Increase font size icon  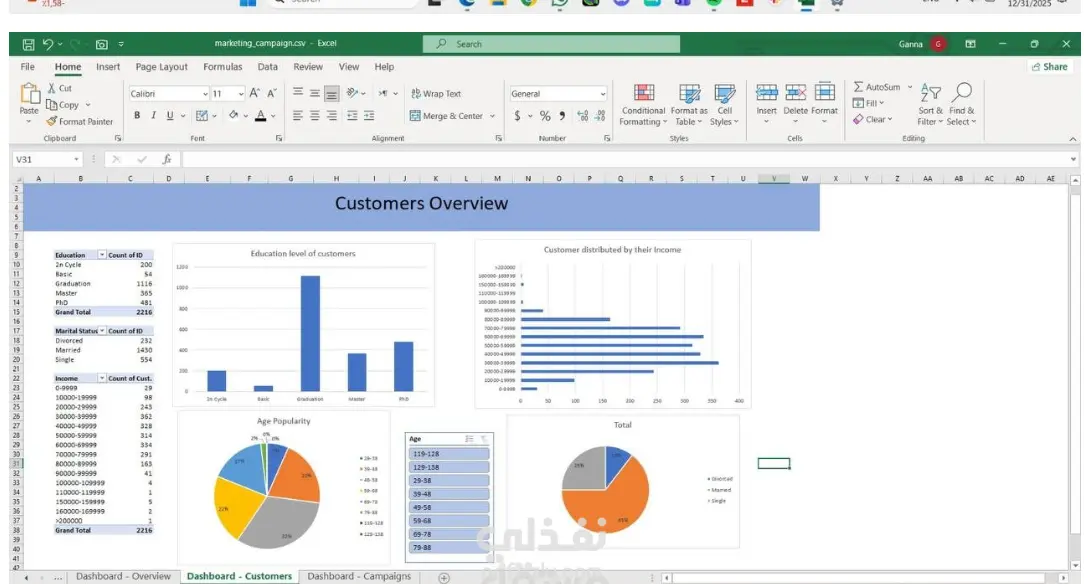pyautogui.click(x=254, y=93)
